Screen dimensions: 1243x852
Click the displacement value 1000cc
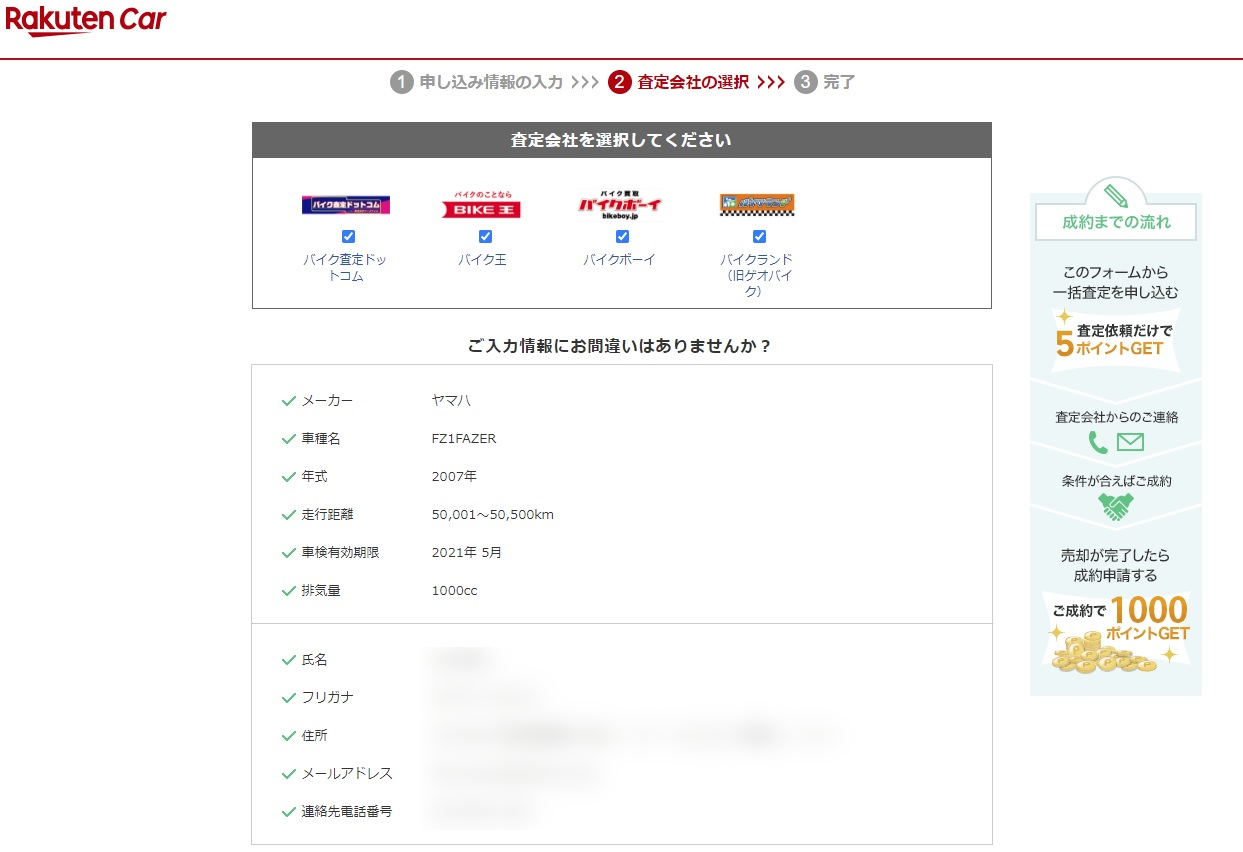[455, 591]
